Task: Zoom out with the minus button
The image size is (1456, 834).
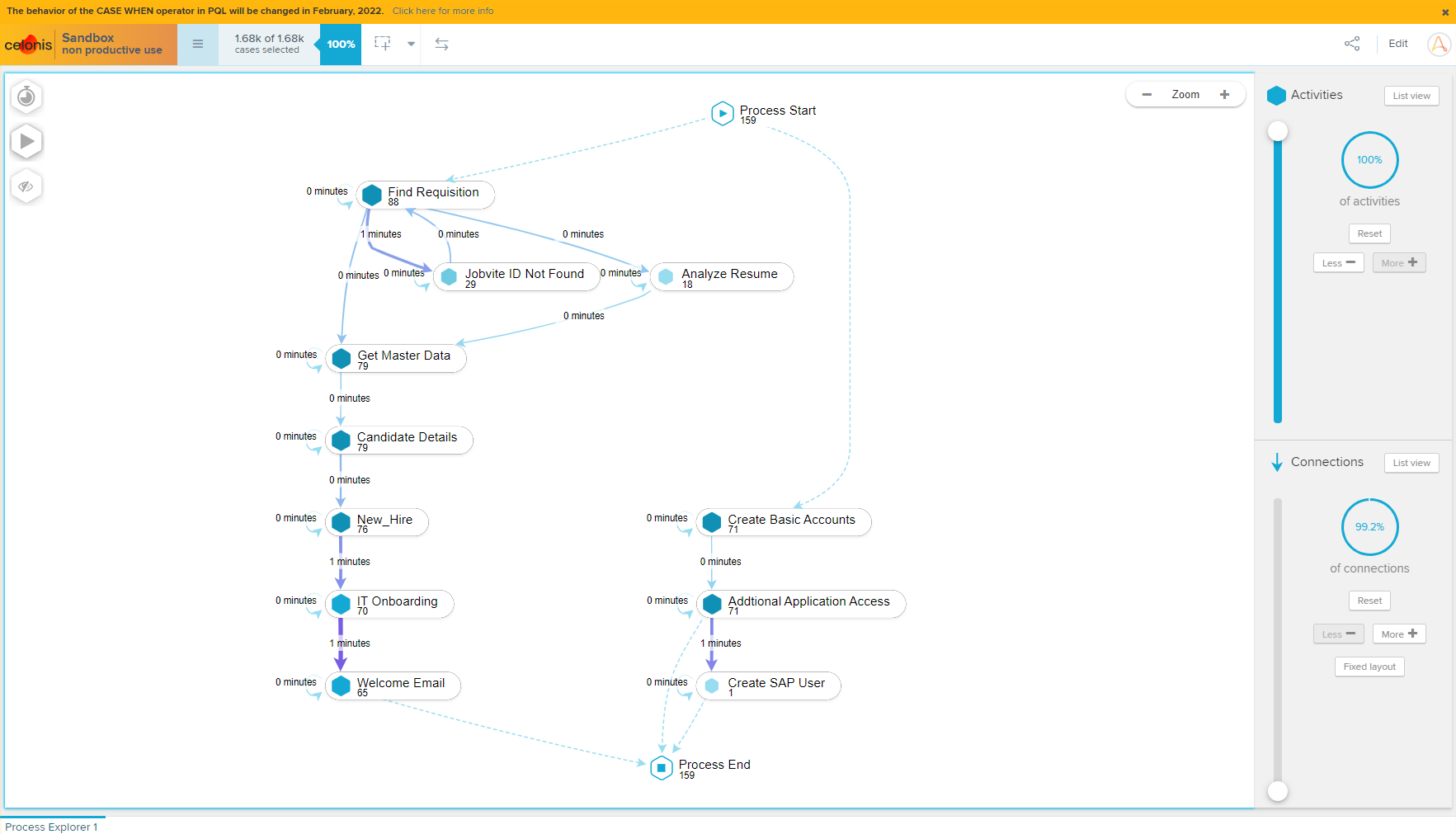Action: (1147, 95)
